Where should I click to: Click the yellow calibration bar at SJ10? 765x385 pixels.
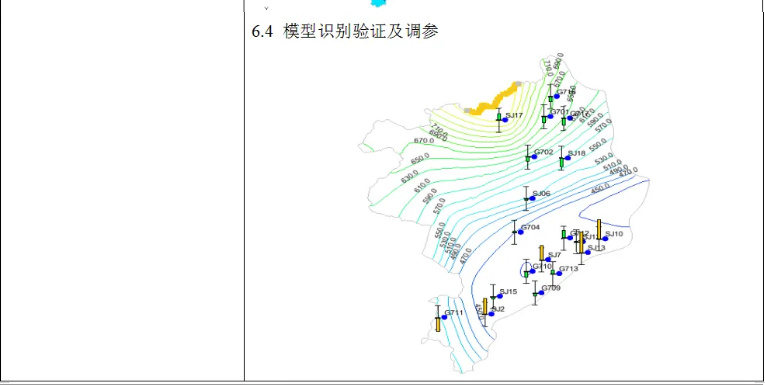[599, 229]
